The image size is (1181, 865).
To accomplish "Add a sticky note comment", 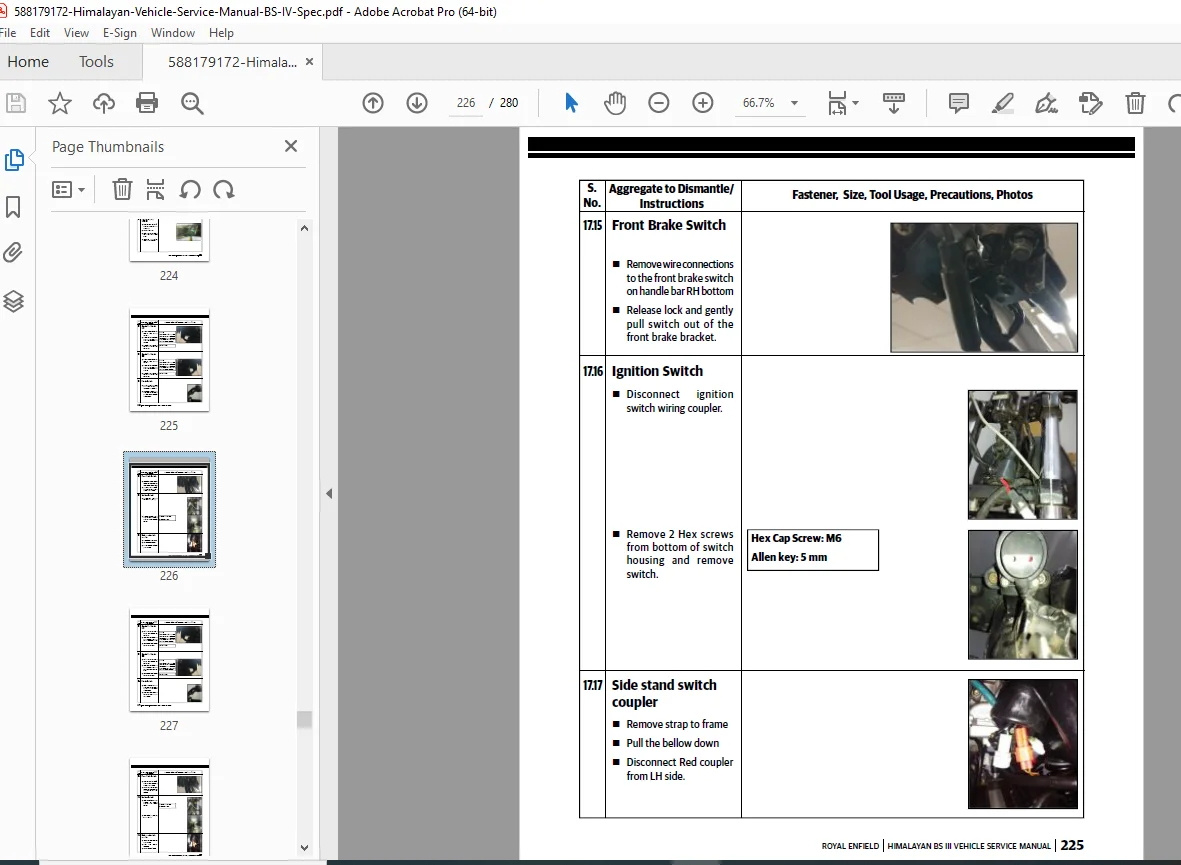I will coord(959,103).
